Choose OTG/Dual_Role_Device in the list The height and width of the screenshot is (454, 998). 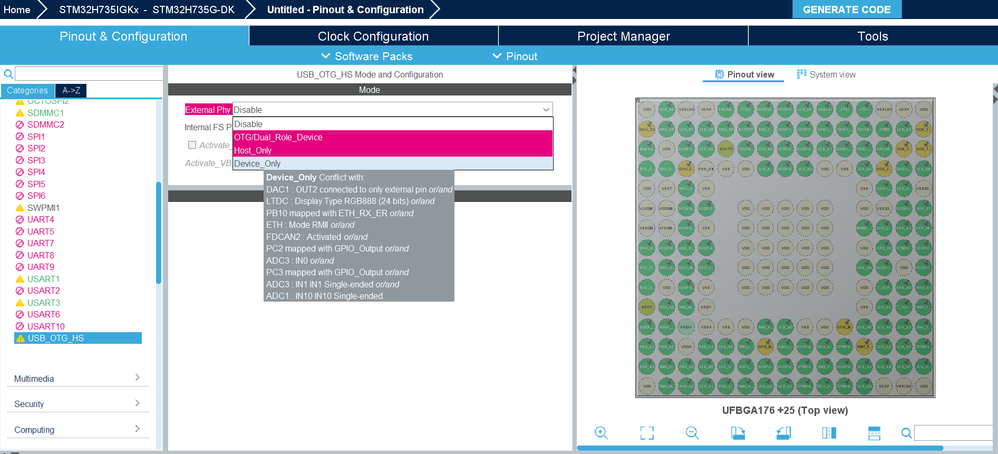(x=393, y=137)
